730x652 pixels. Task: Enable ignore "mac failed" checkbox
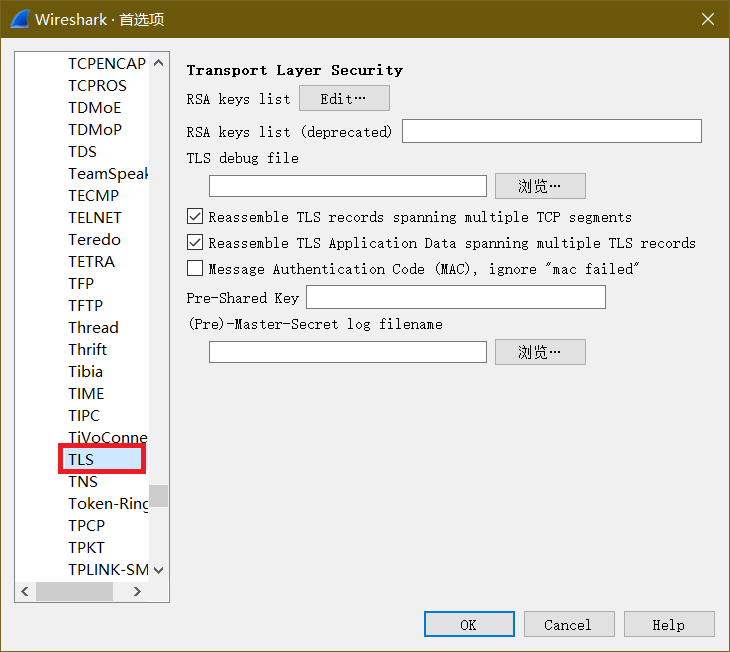tap(195, 269)
